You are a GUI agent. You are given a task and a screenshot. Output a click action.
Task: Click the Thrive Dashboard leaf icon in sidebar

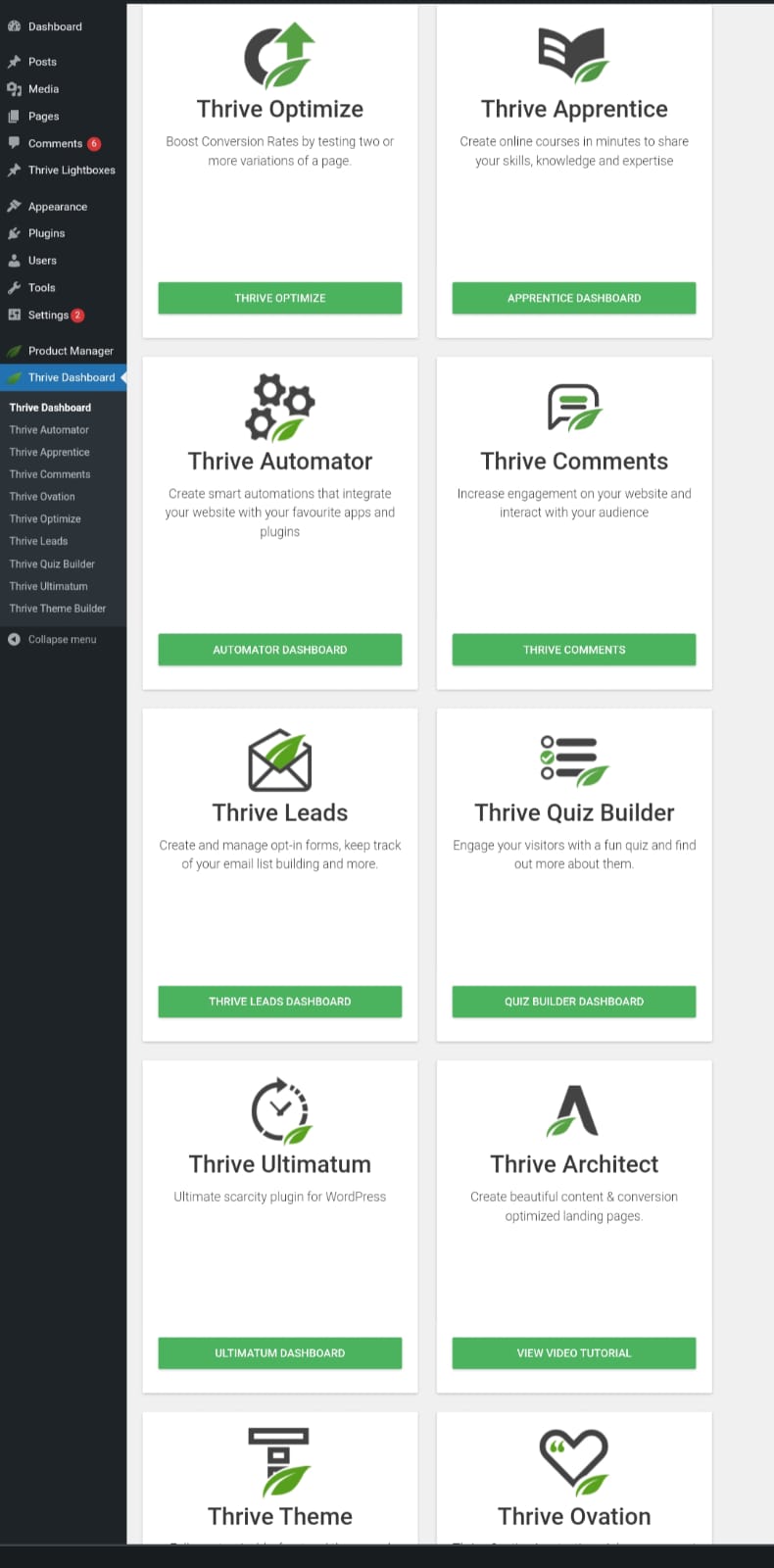pyautogui.click(x=14, y=377)
